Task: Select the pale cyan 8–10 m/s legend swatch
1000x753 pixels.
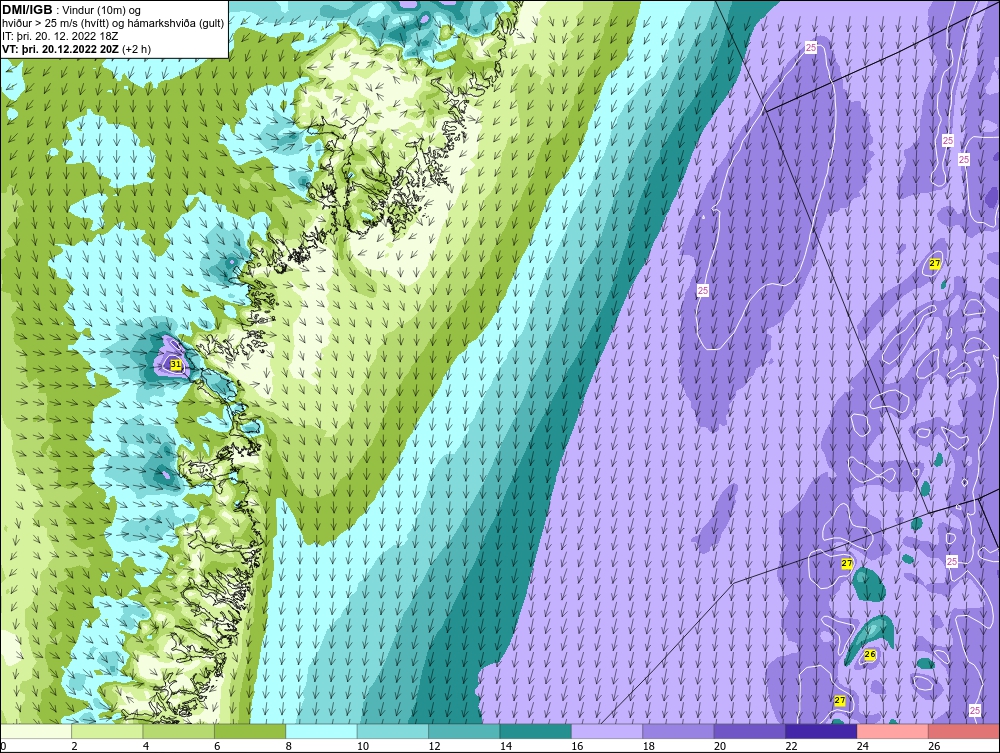Action: (x=321, y=731)
